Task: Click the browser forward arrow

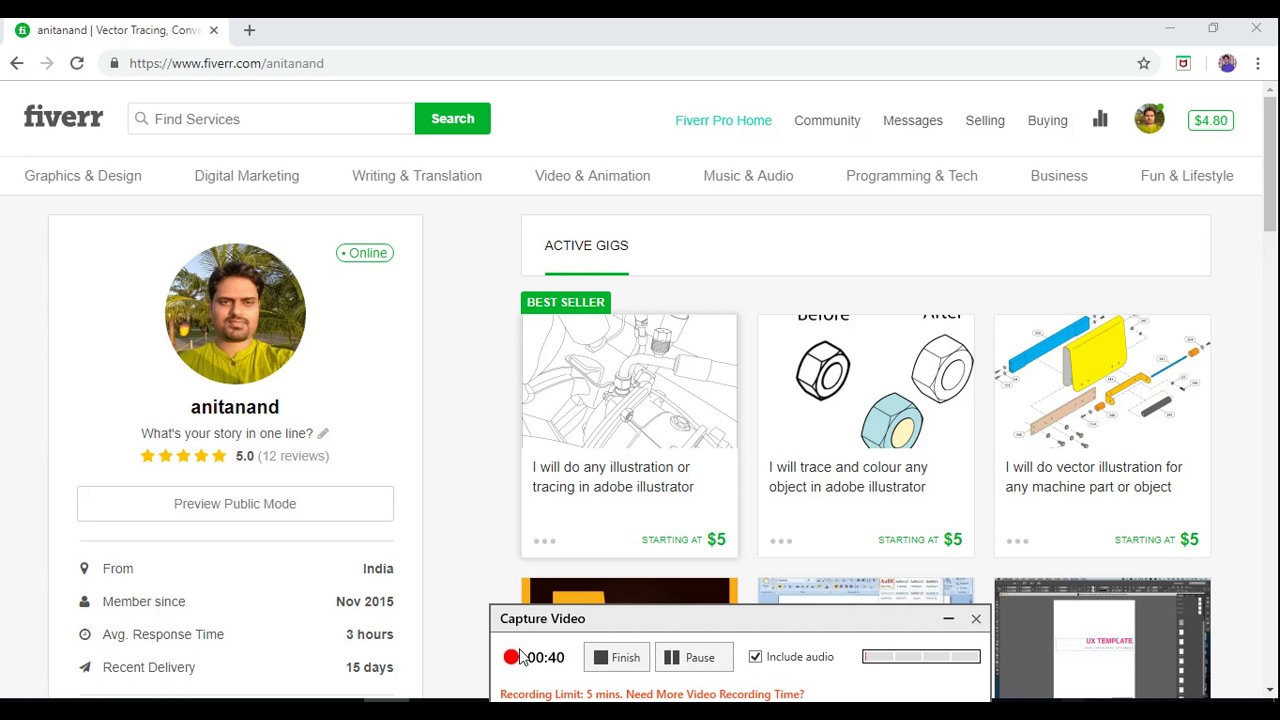Action: pyautogui.click(x=47, y=63)
